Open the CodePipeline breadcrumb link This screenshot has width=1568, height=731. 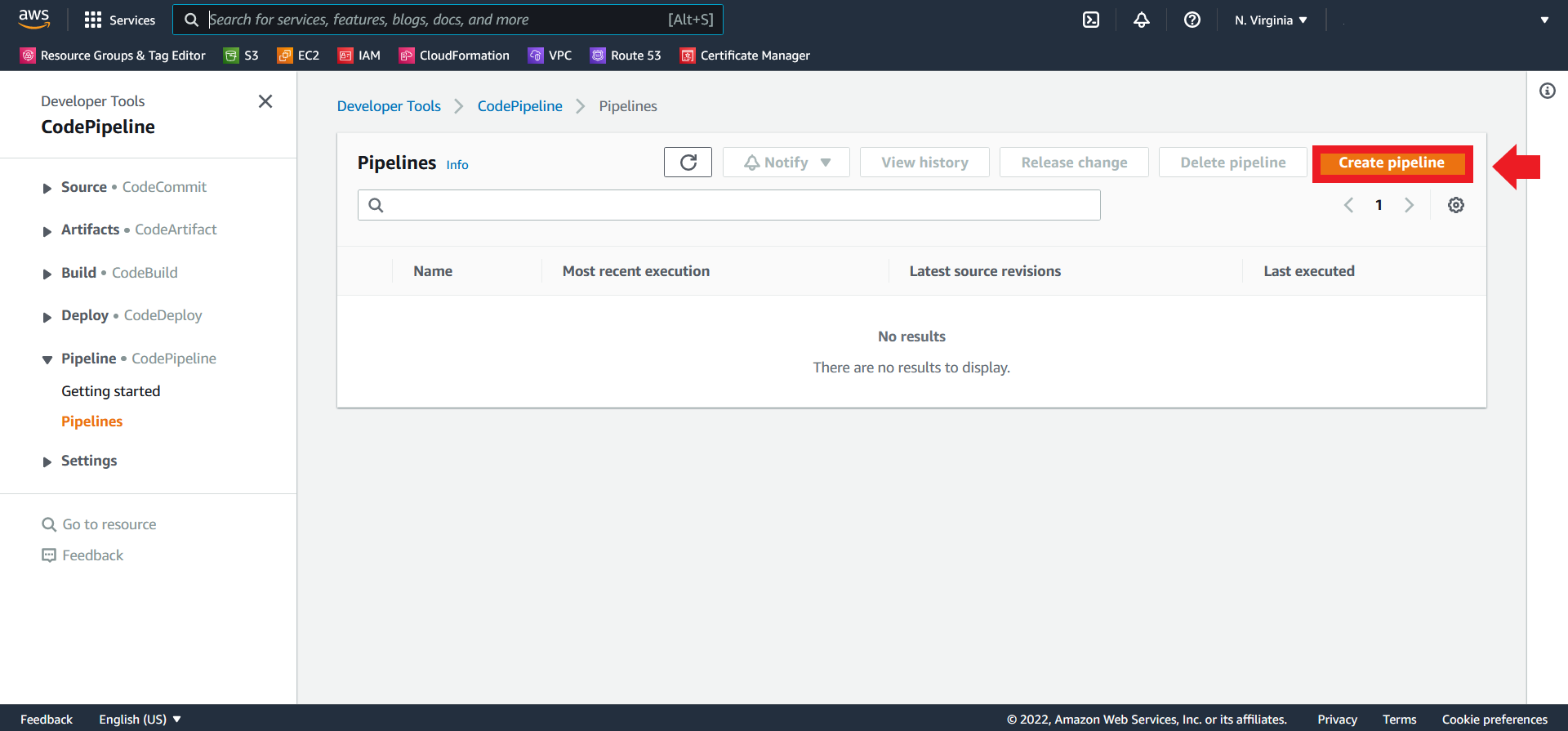520,106
